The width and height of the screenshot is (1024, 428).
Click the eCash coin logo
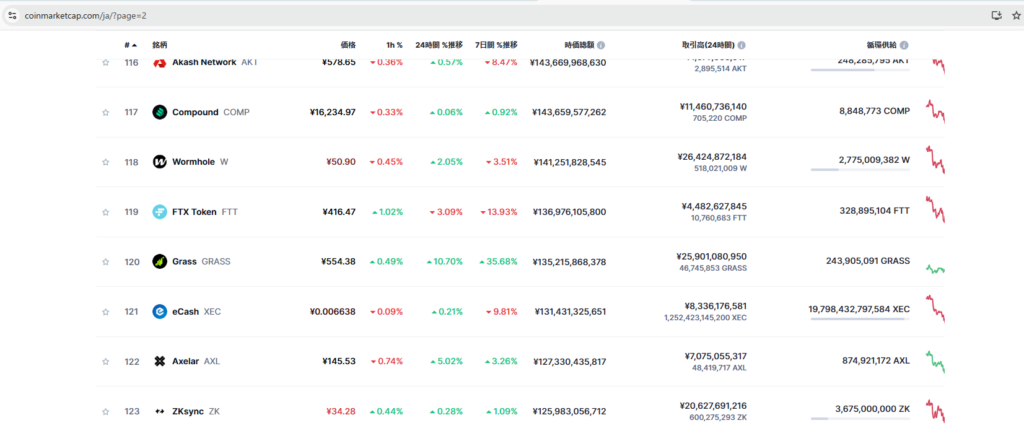point(159,312)
